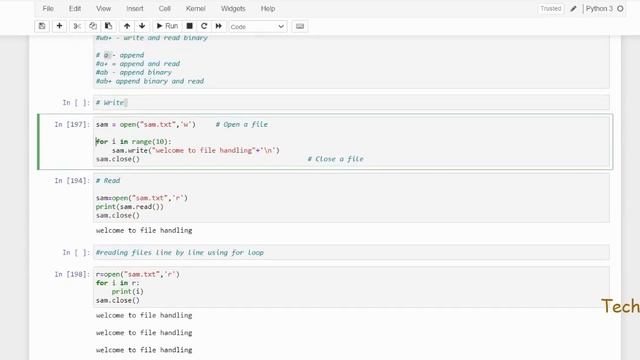
Task: Paste cells below with the paste icon
Action: tap(108, 26)
